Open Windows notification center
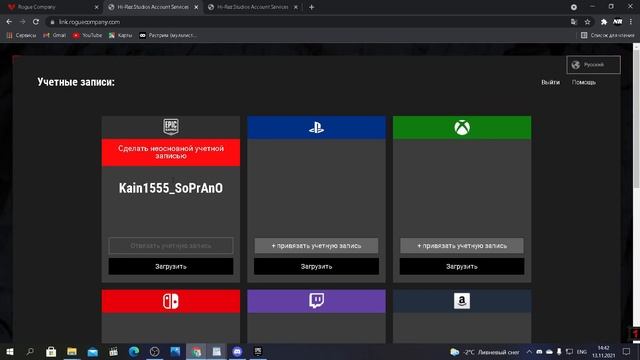This screenshot has width=640, height=360. (x=627, y=351)
